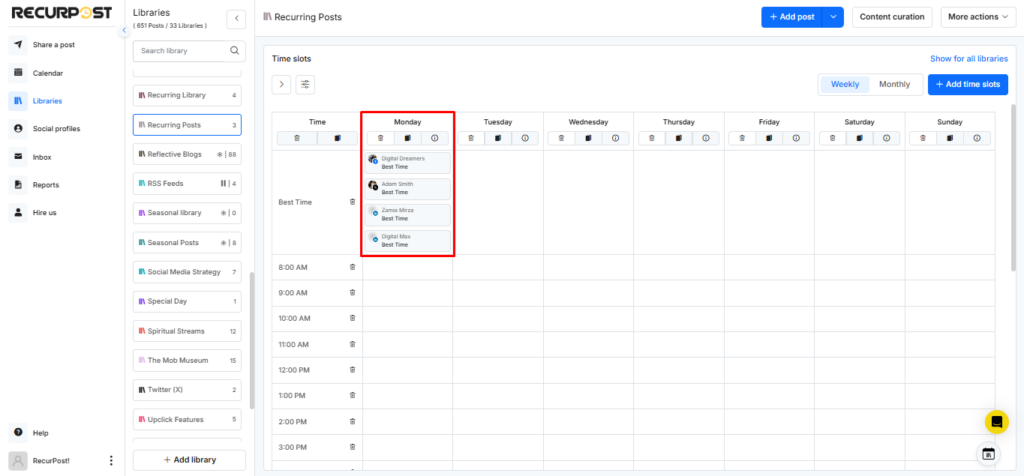Go to Social profiles
Viewport: 1024px width, 476px height.
[56, 129]
